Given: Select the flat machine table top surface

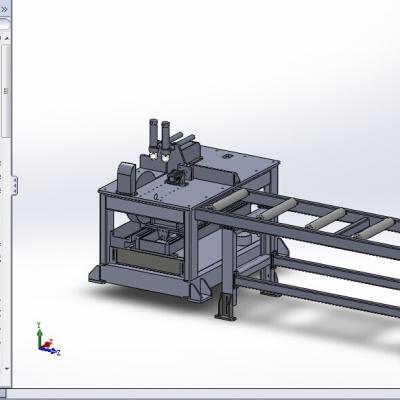Looking at the screenshot, I should 190,177.
